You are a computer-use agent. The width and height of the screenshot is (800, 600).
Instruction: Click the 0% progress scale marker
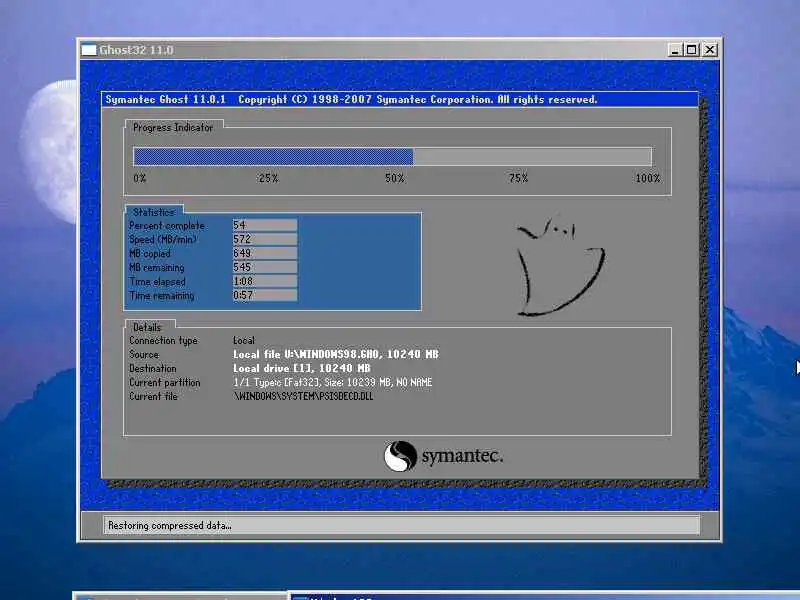(140, 178)
